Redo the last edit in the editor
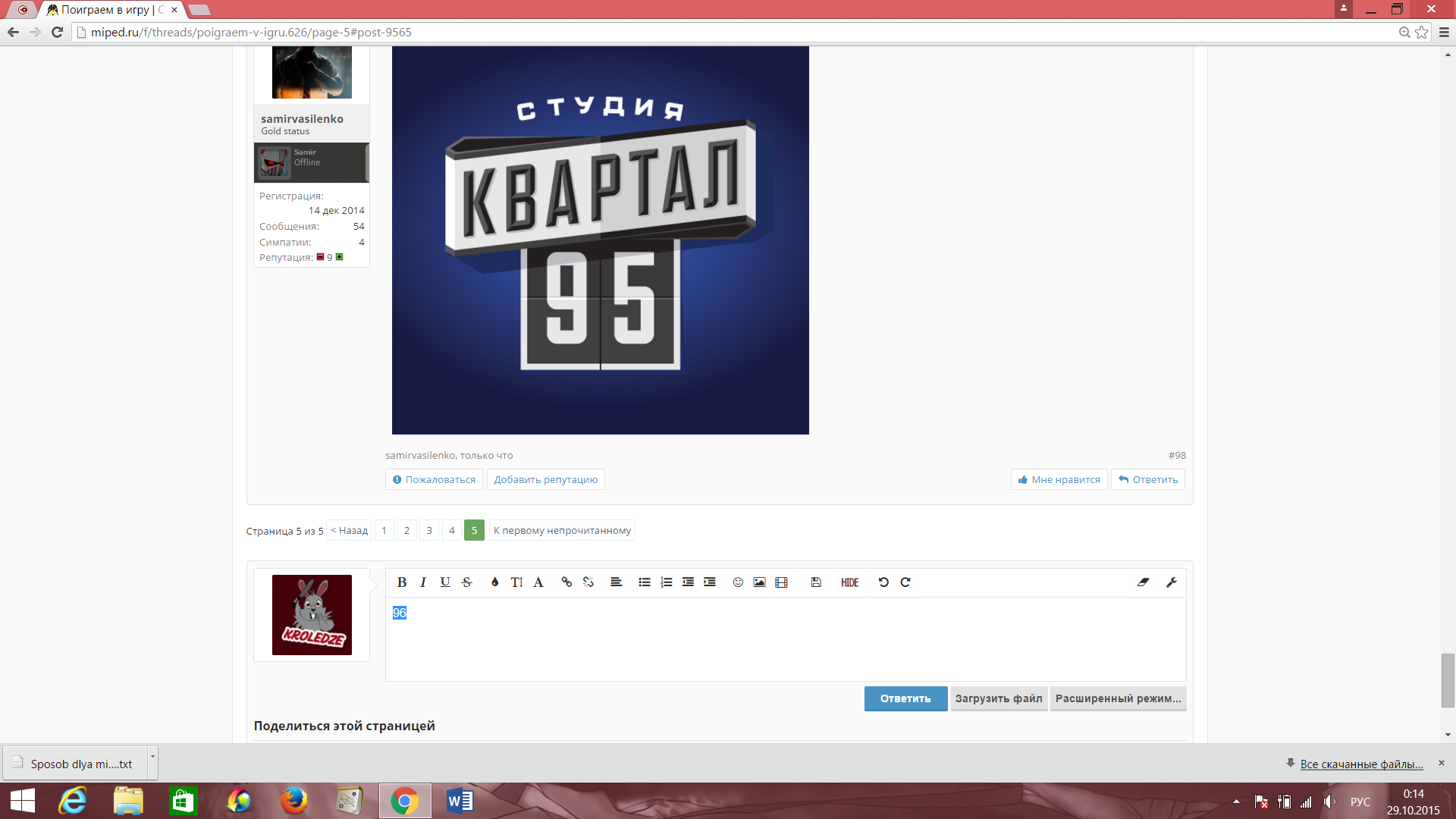Image resolution: width=1456 pixels, height=819 pixels. click(905, 582)
